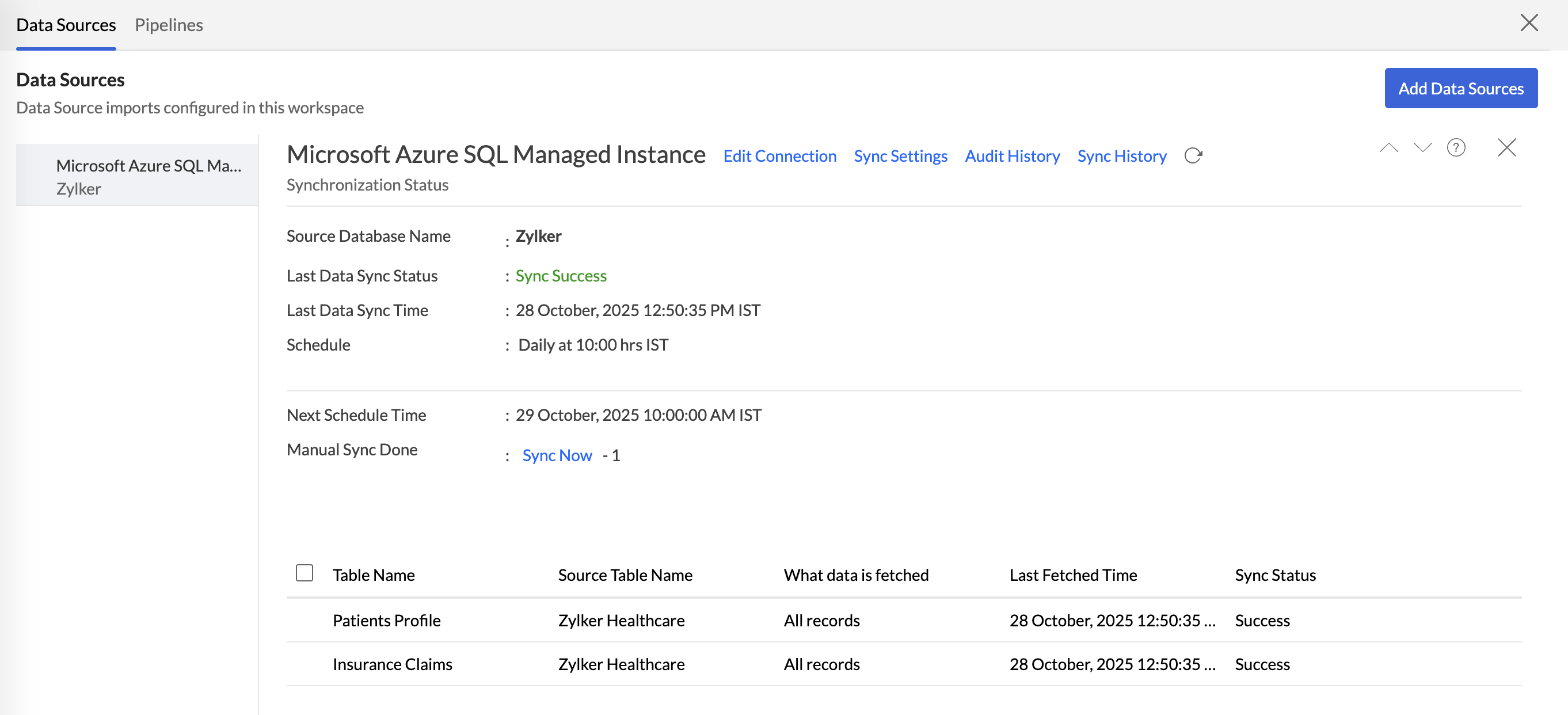The height and width of the screenshot is (715, 1568).
Task: Open the Sync History link
Action: [x=1121, y=157]
